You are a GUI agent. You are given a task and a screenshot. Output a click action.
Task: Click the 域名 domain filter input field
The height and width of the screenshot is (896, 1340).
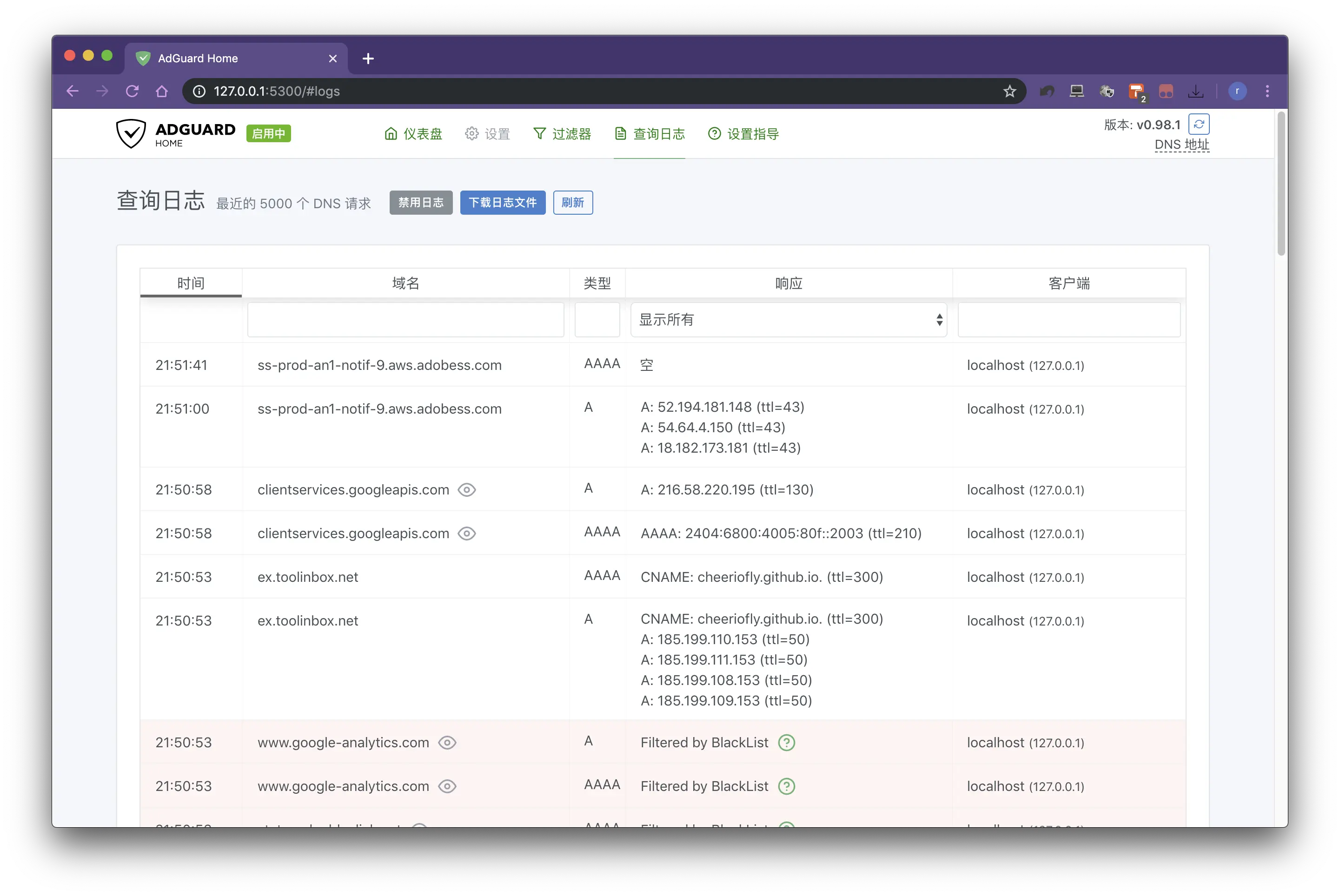(x=405, y=319)
